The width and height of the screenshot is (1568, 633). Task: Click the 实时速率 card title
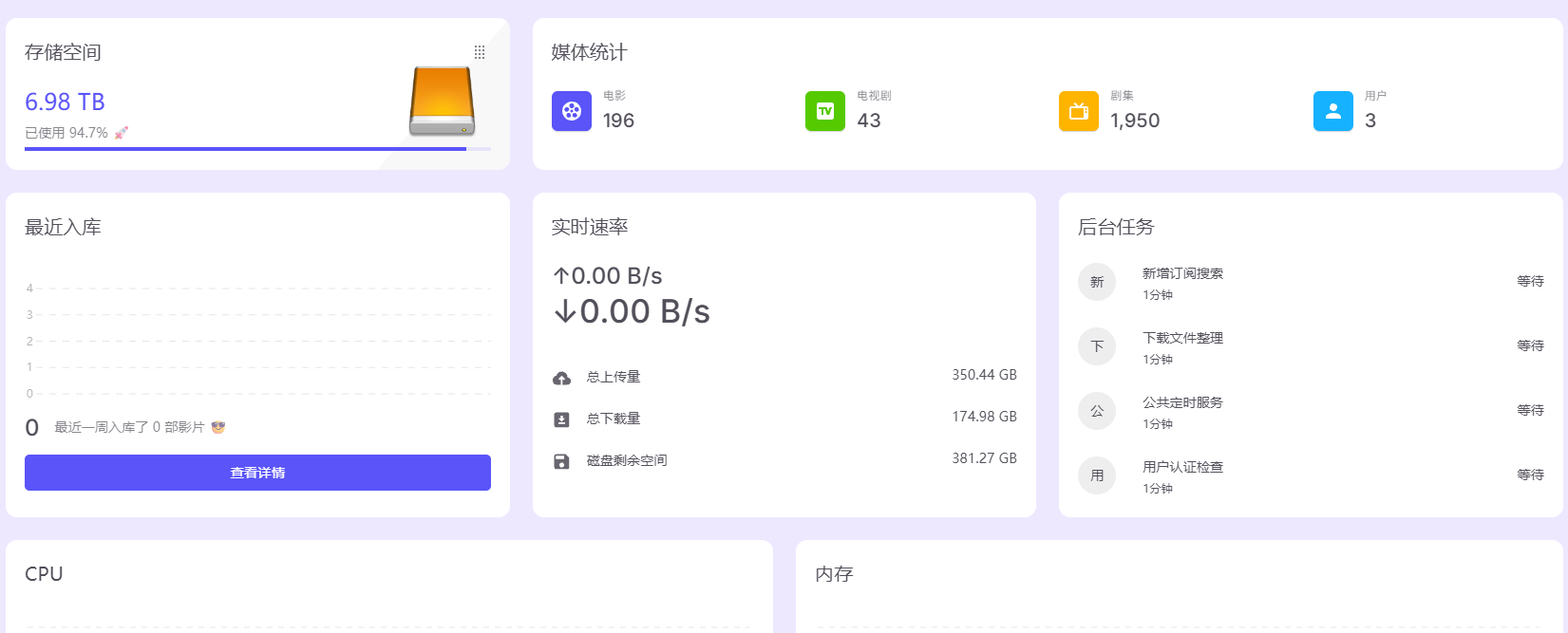point(590,227)
